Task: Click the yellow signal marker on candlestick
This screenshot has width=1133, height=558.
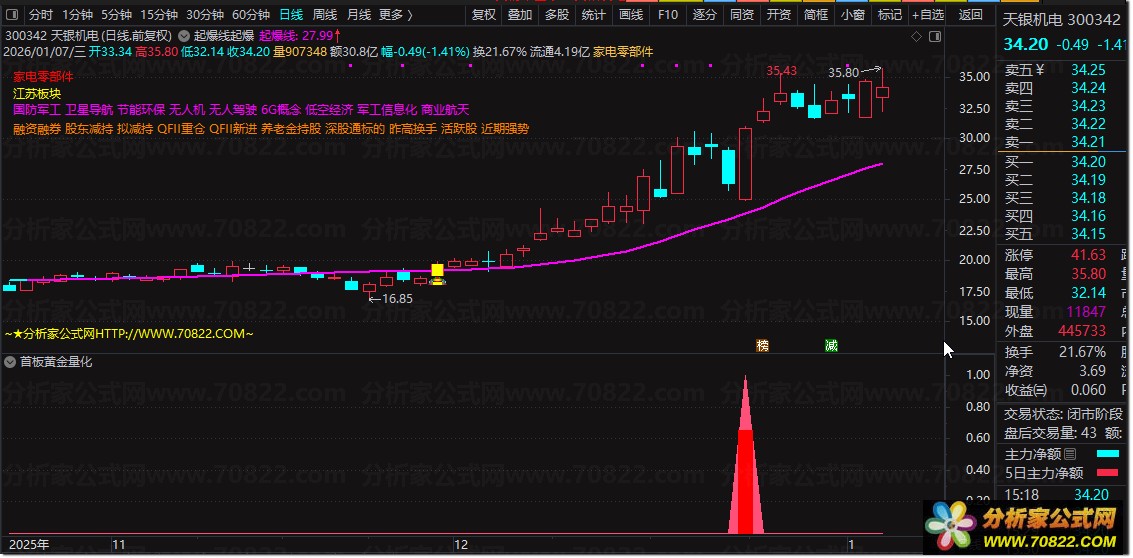Action: [x=437, y=270]
